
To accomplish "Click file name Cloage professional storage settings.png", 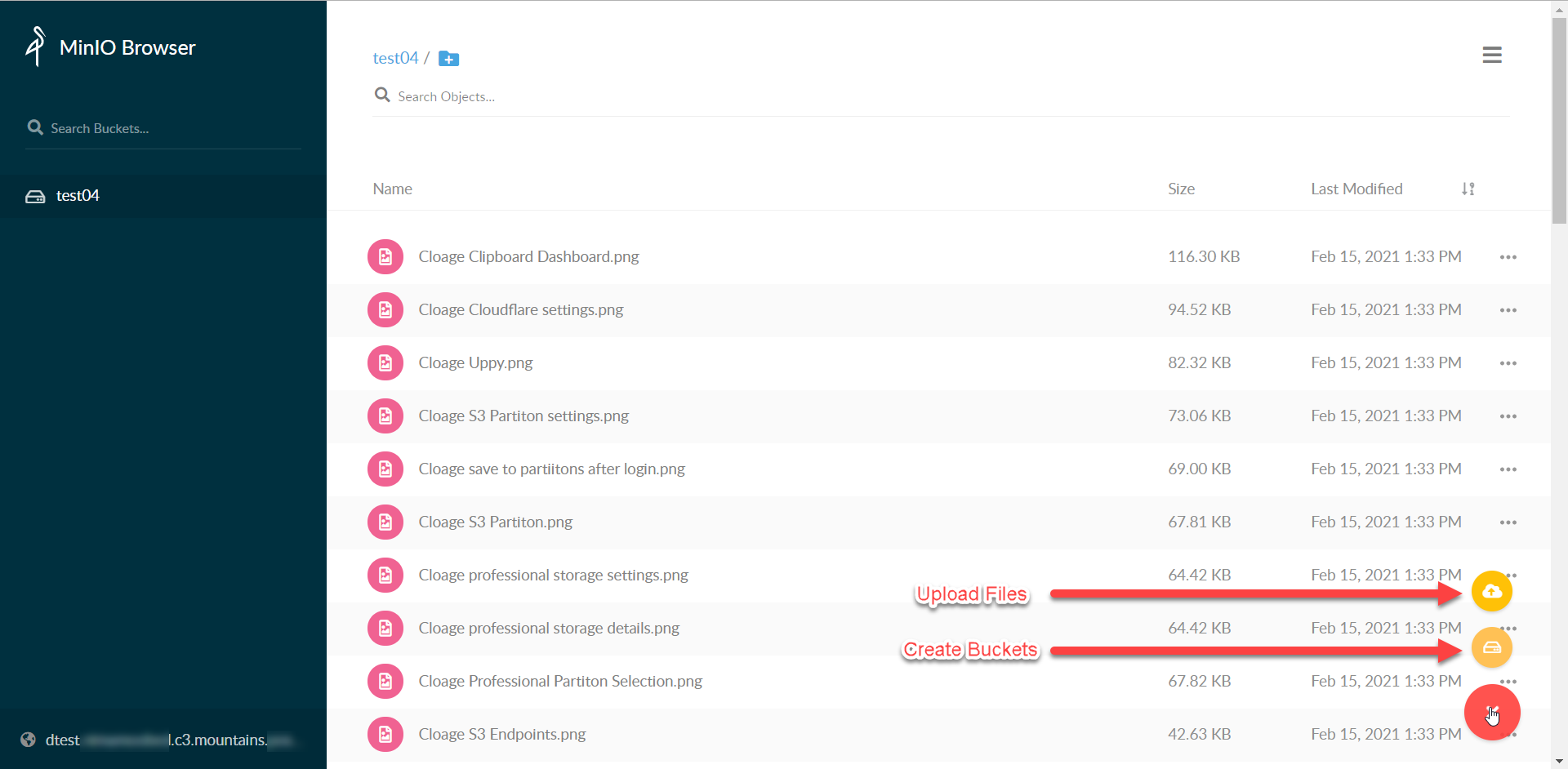I will [553, 575].
